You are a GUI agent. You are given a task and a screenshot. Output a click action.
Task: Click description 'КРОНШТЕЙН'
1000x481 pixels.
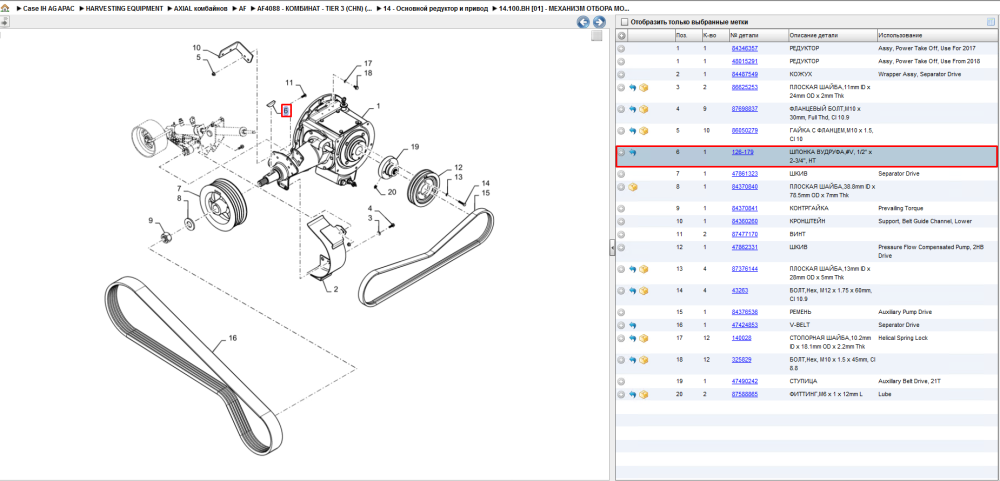[808, 221]
